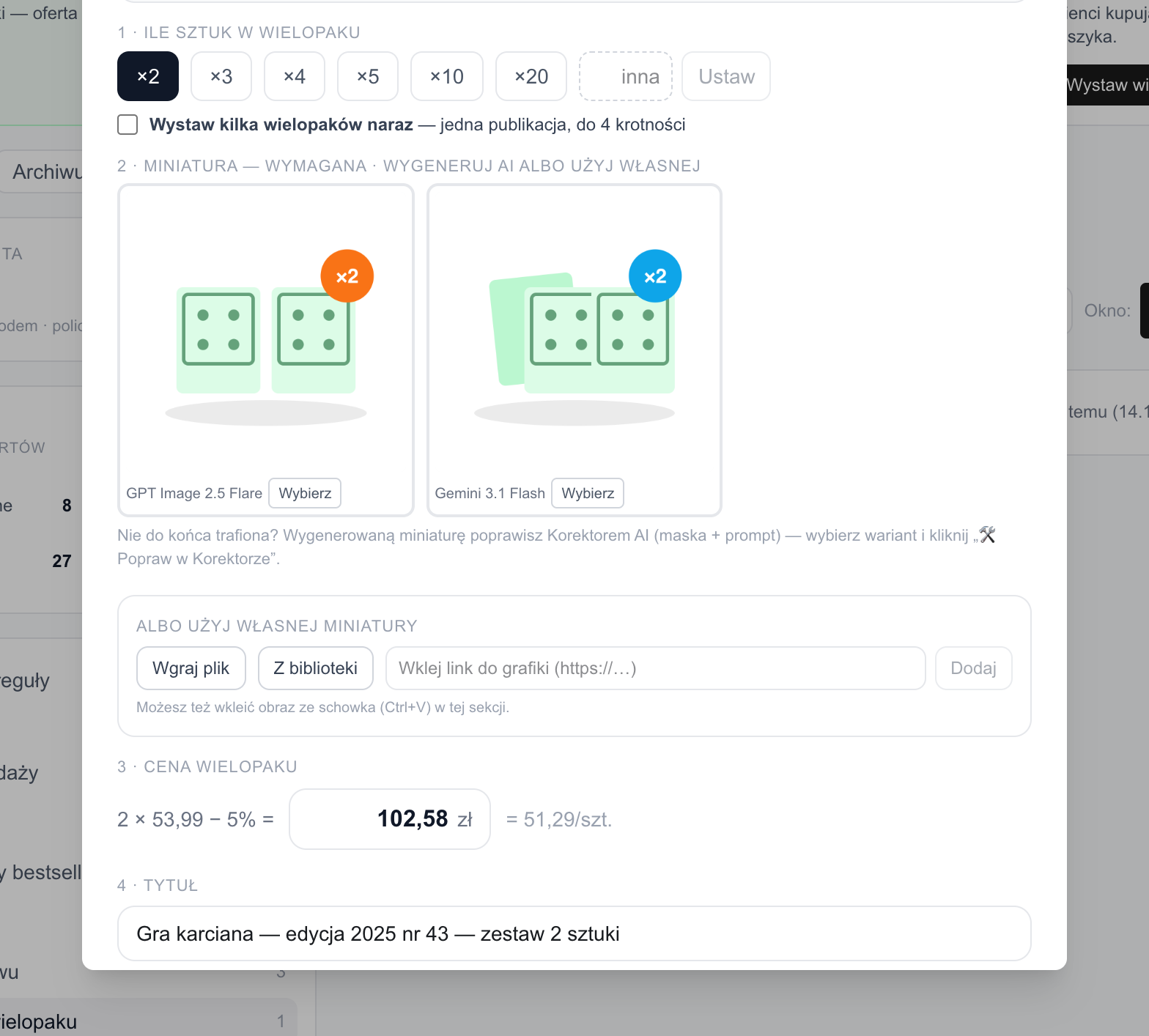Click the Ustaw button
The width and height of the screenshot is (1149, 1036).
coord(726,76)
